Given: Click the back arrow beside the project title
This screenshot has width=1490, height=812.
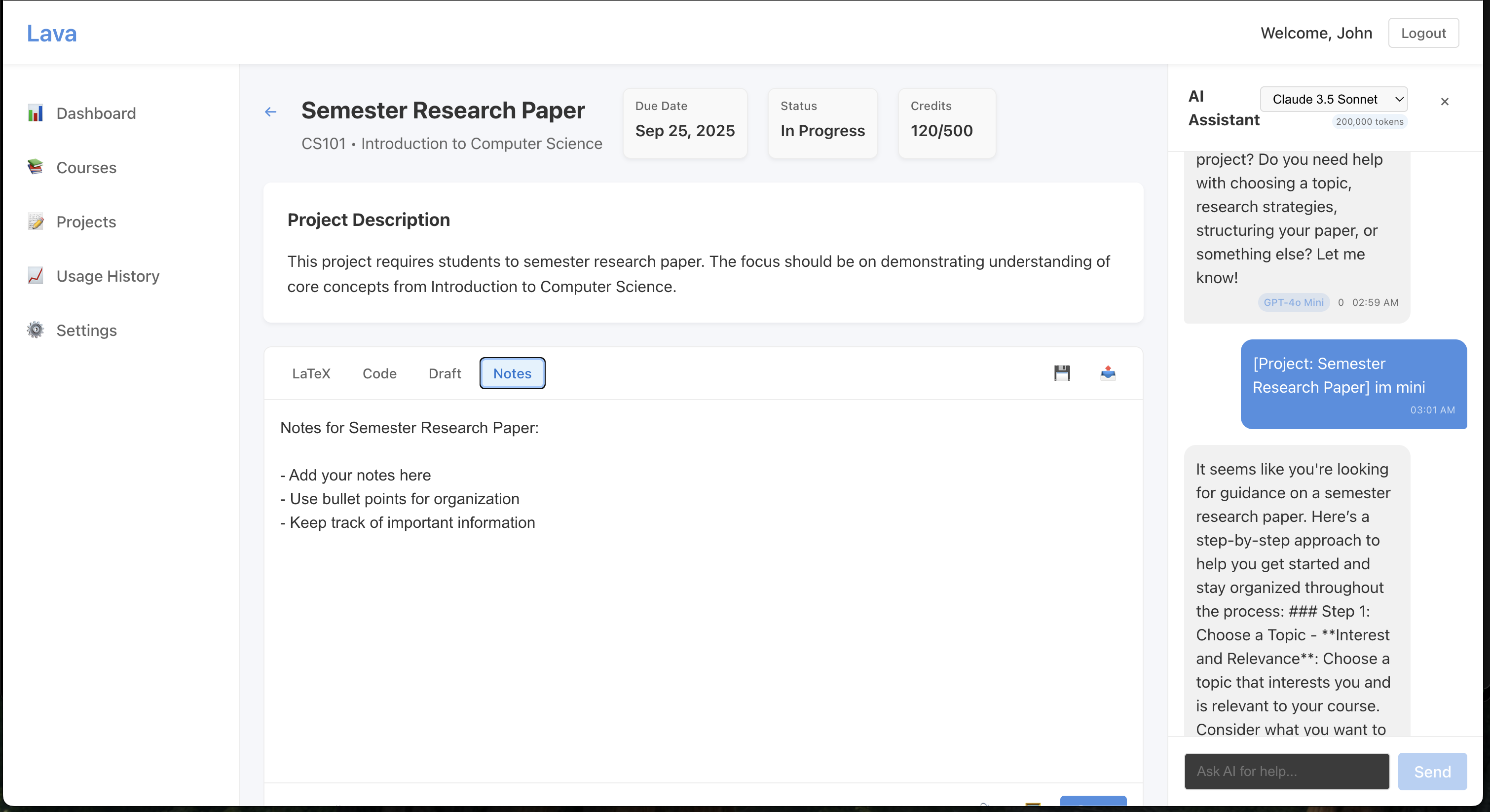Looking at the screenshot, I should pyautogui.click(x=271, y=112).
